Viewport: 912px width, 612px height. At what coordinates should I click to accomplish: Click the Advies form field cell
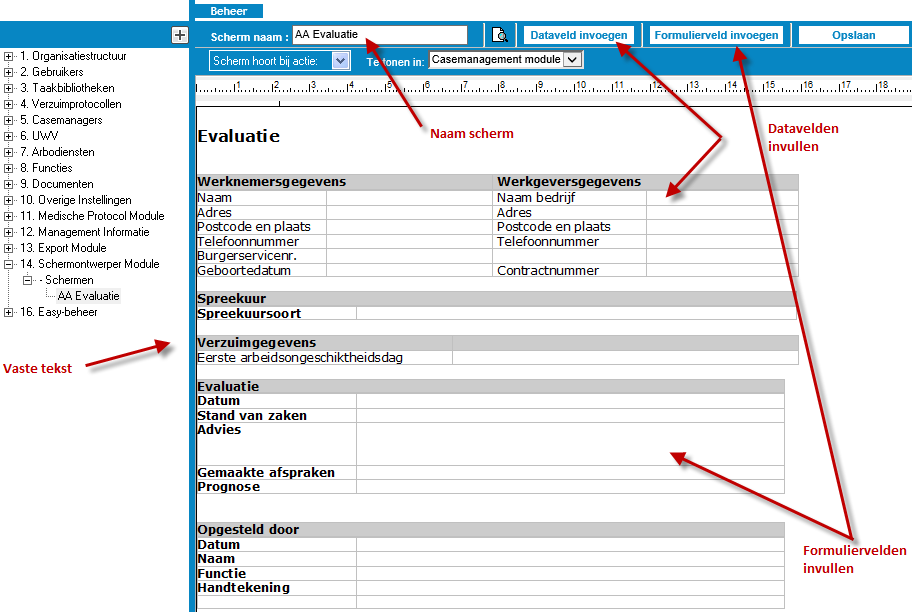[x=570, y=443]
